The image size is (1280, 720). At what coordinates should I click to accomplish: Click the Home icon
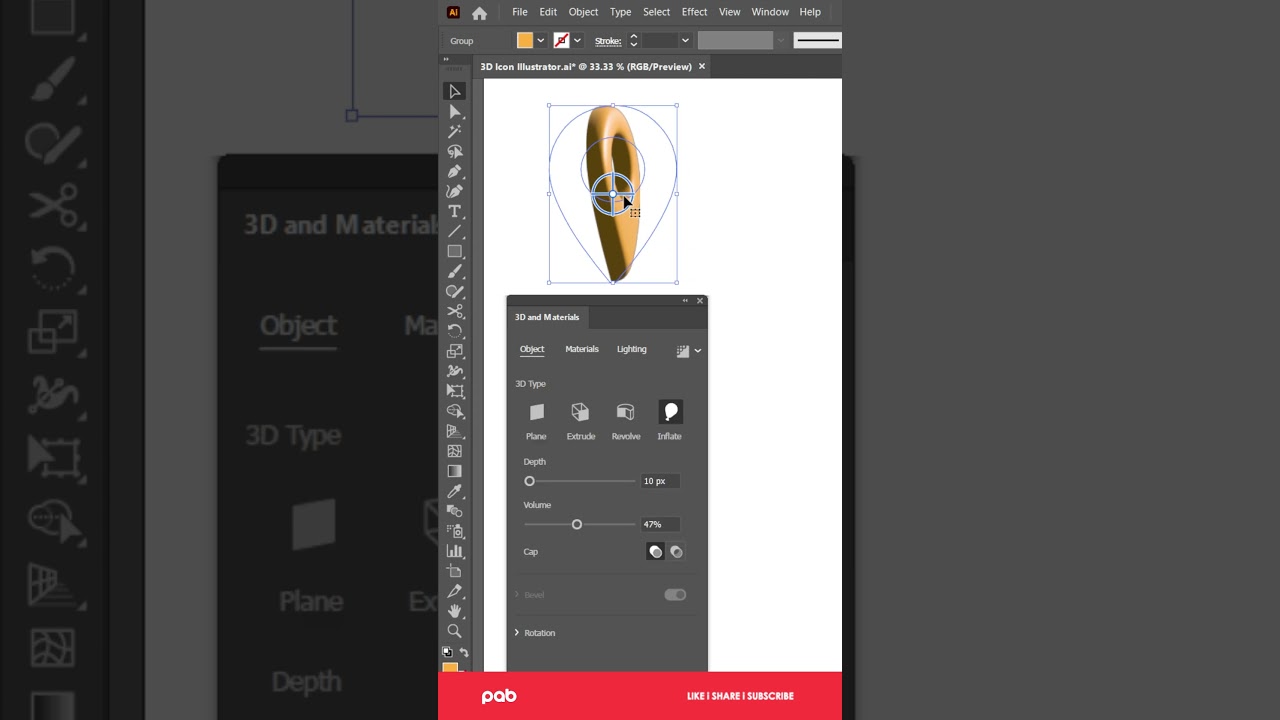[479, 13]
